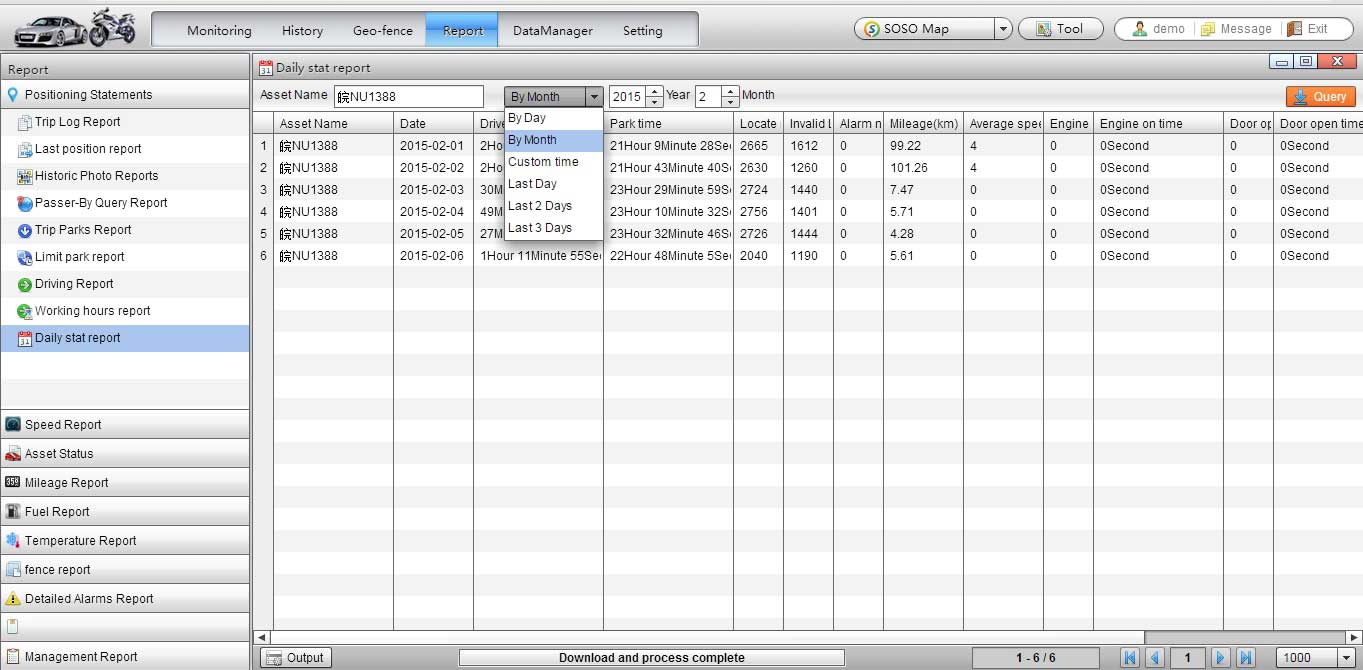Expand Mileage Report section
The height and width of the screenshot is (670, 1363).
pyautogui.click(x=125, y=482)
